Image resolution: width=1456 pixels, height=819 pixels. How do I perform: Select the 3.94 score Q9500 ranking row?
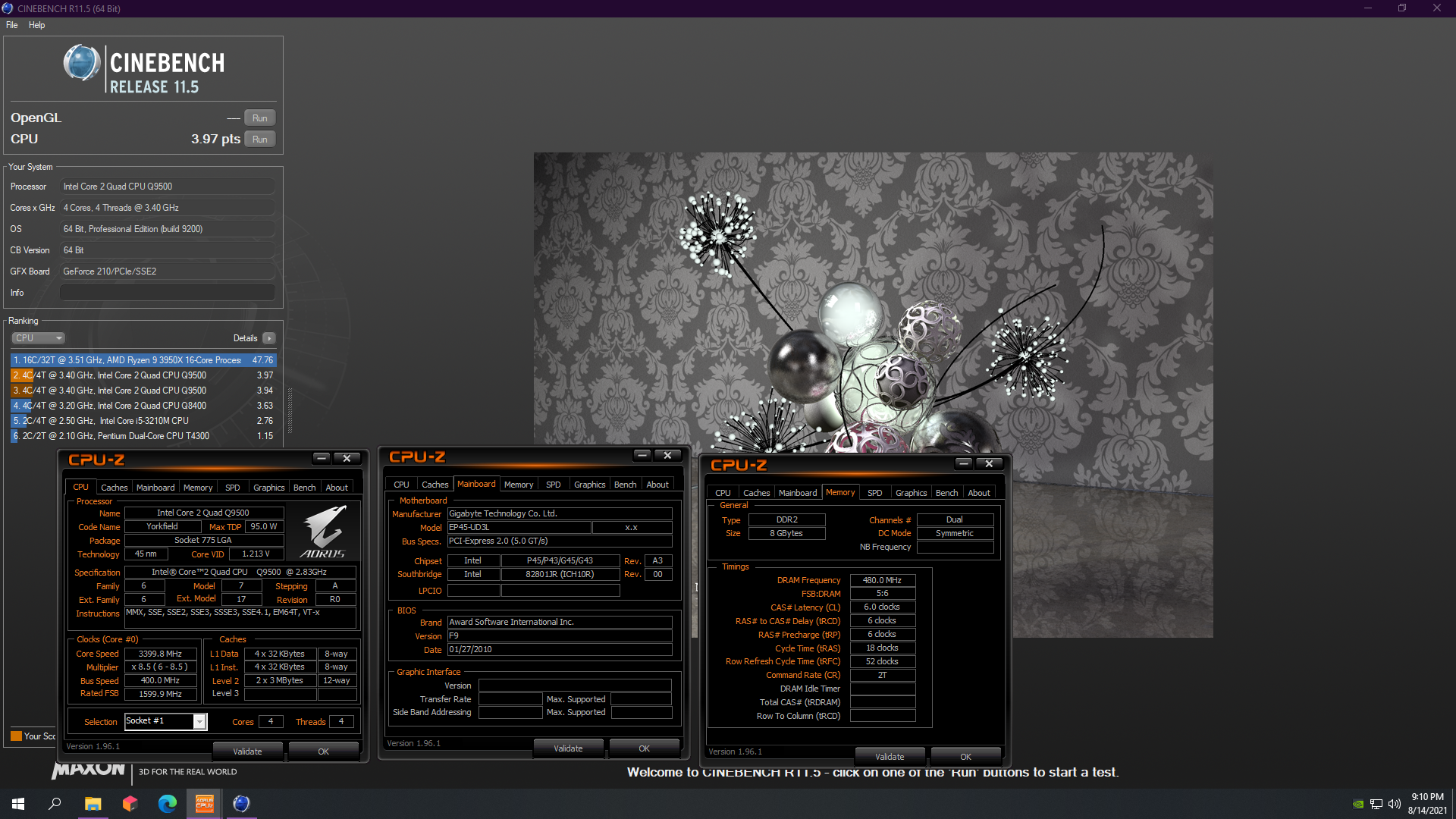tap(143, 391)
